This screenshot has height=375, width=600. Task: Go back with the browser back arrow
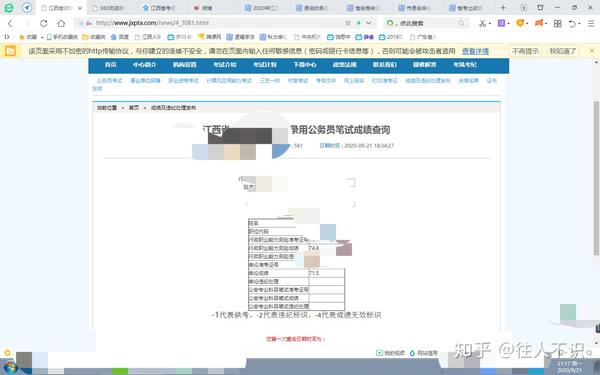(10, 23)
